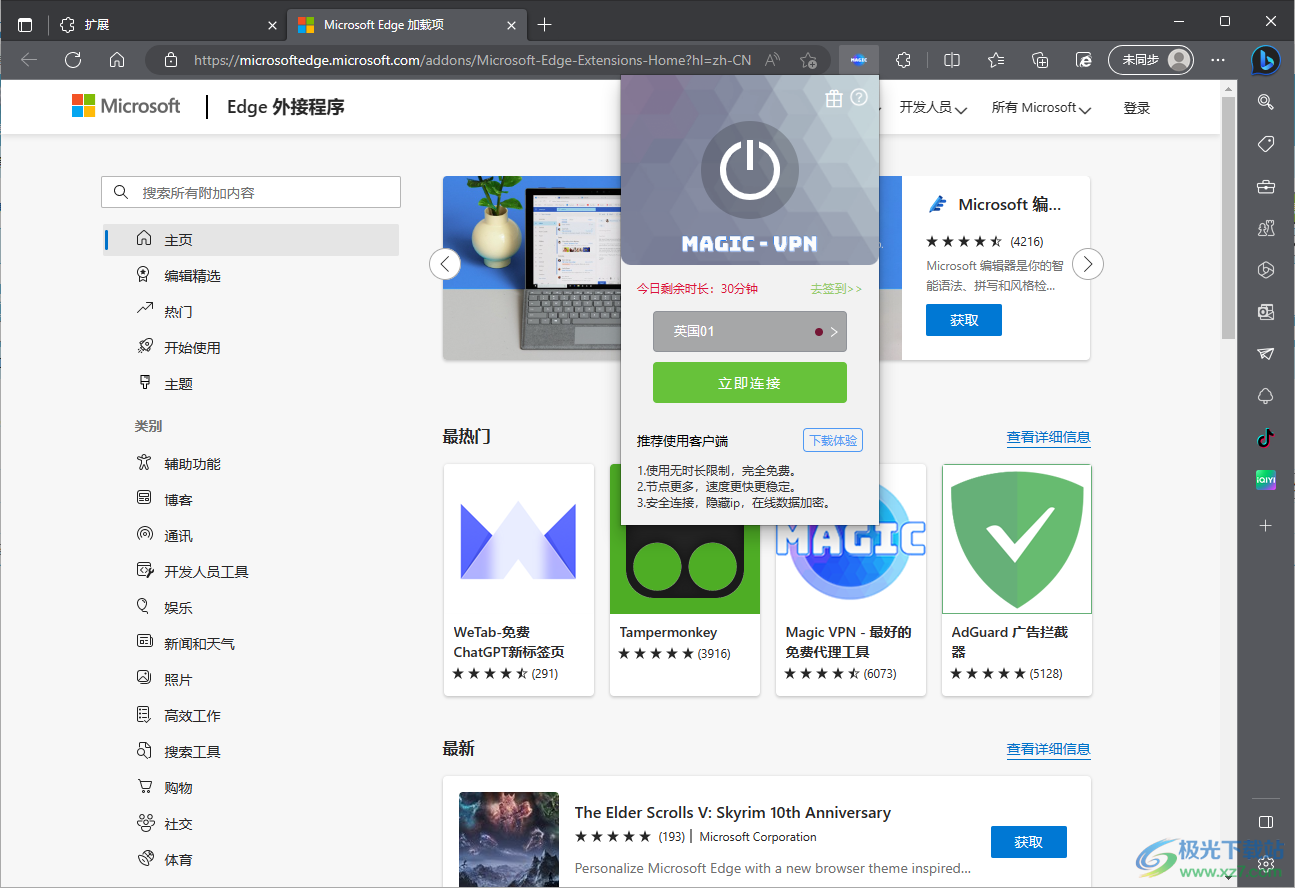Toggle the Magic VPN power button
The width and height of the screenshot is (1295, 888).
[750, 170]
